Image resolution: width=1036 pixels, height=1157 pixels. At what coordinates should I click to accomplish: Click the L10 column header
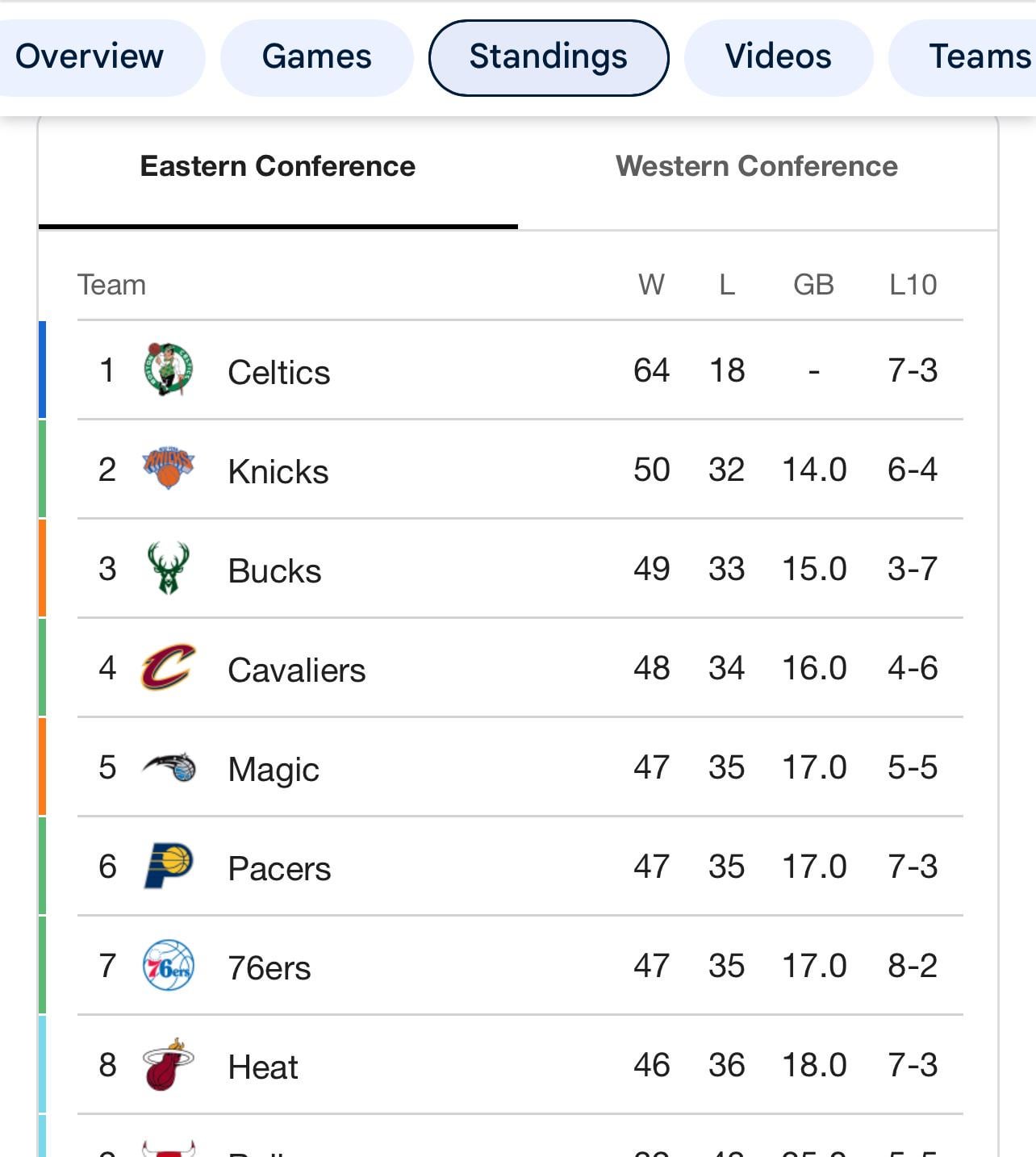(913, 285)
